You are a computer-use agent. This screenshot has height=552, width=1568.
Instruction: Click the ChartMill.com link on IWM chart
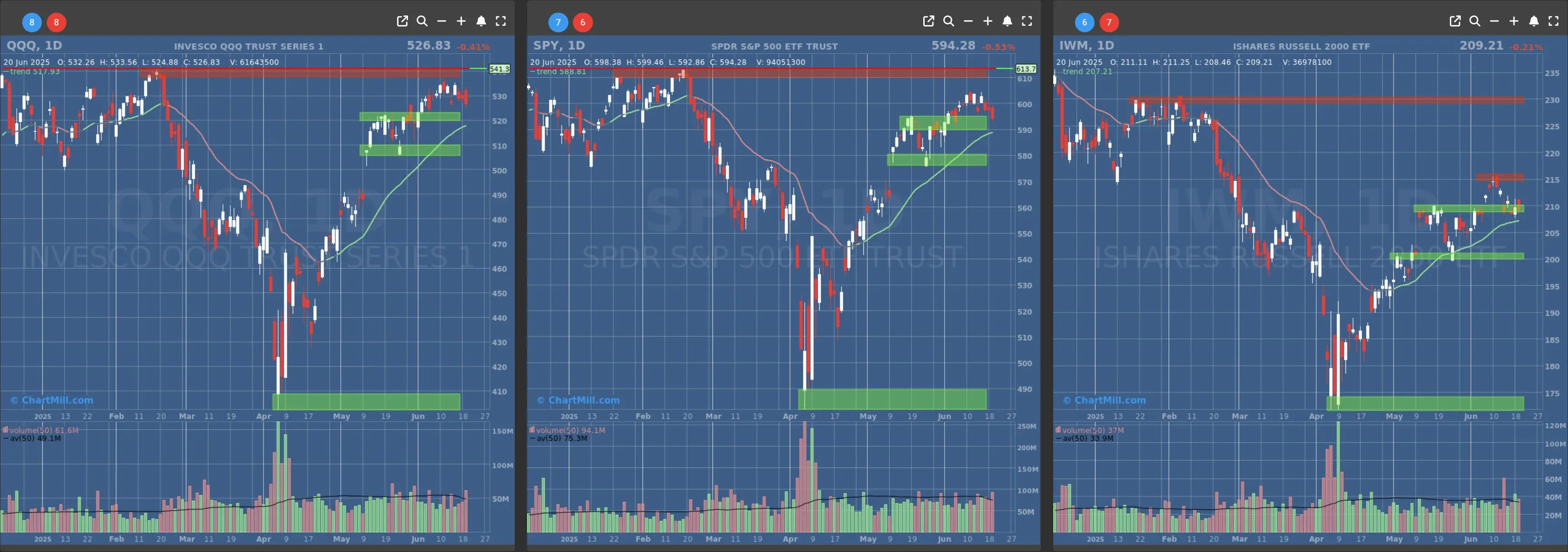pyautogui.click(x=1104, y=400)
